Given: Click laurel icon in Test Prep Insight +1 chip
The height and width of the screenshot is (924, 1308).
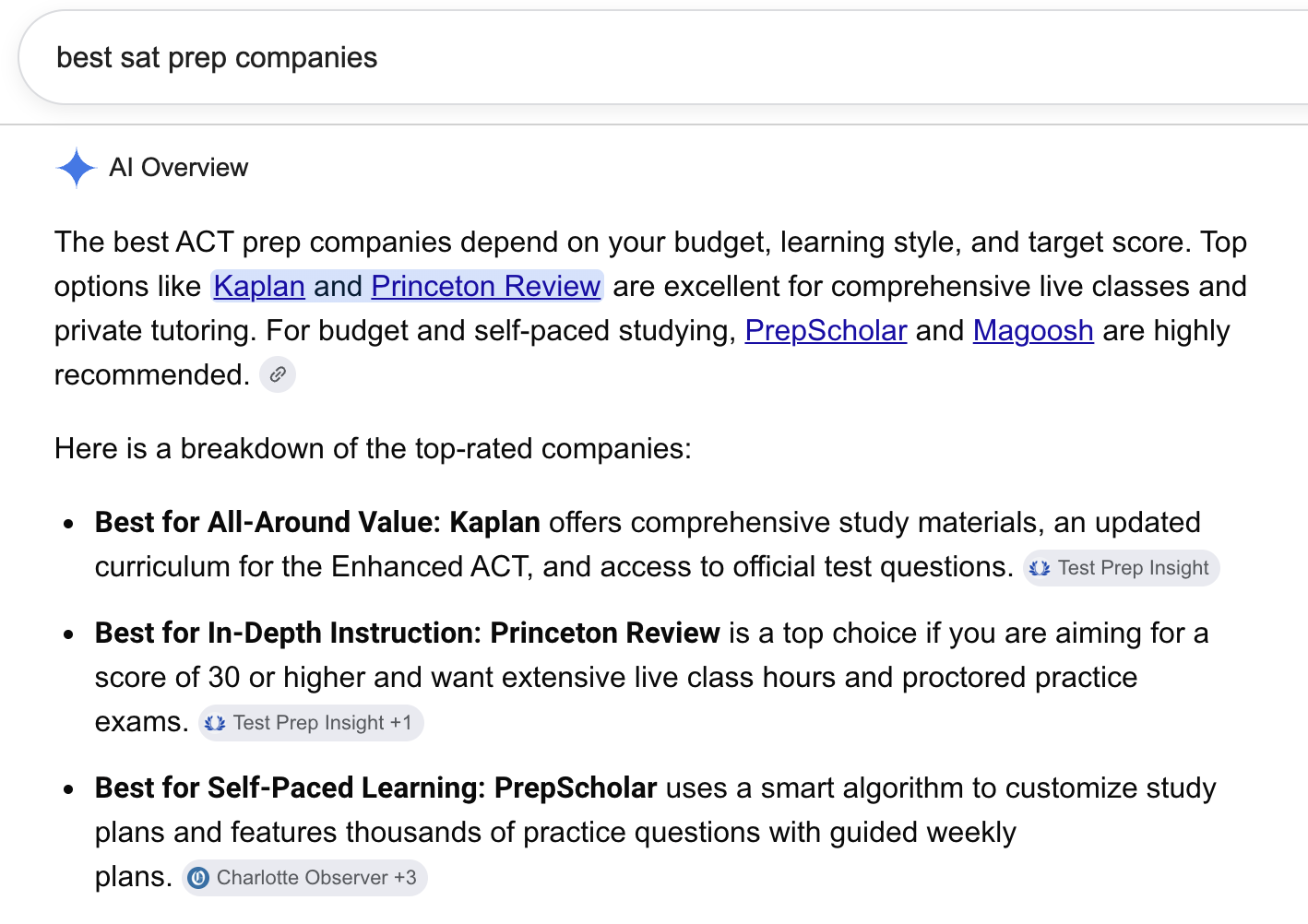Looking at the screenshot, I should click(x=215, y=723).
